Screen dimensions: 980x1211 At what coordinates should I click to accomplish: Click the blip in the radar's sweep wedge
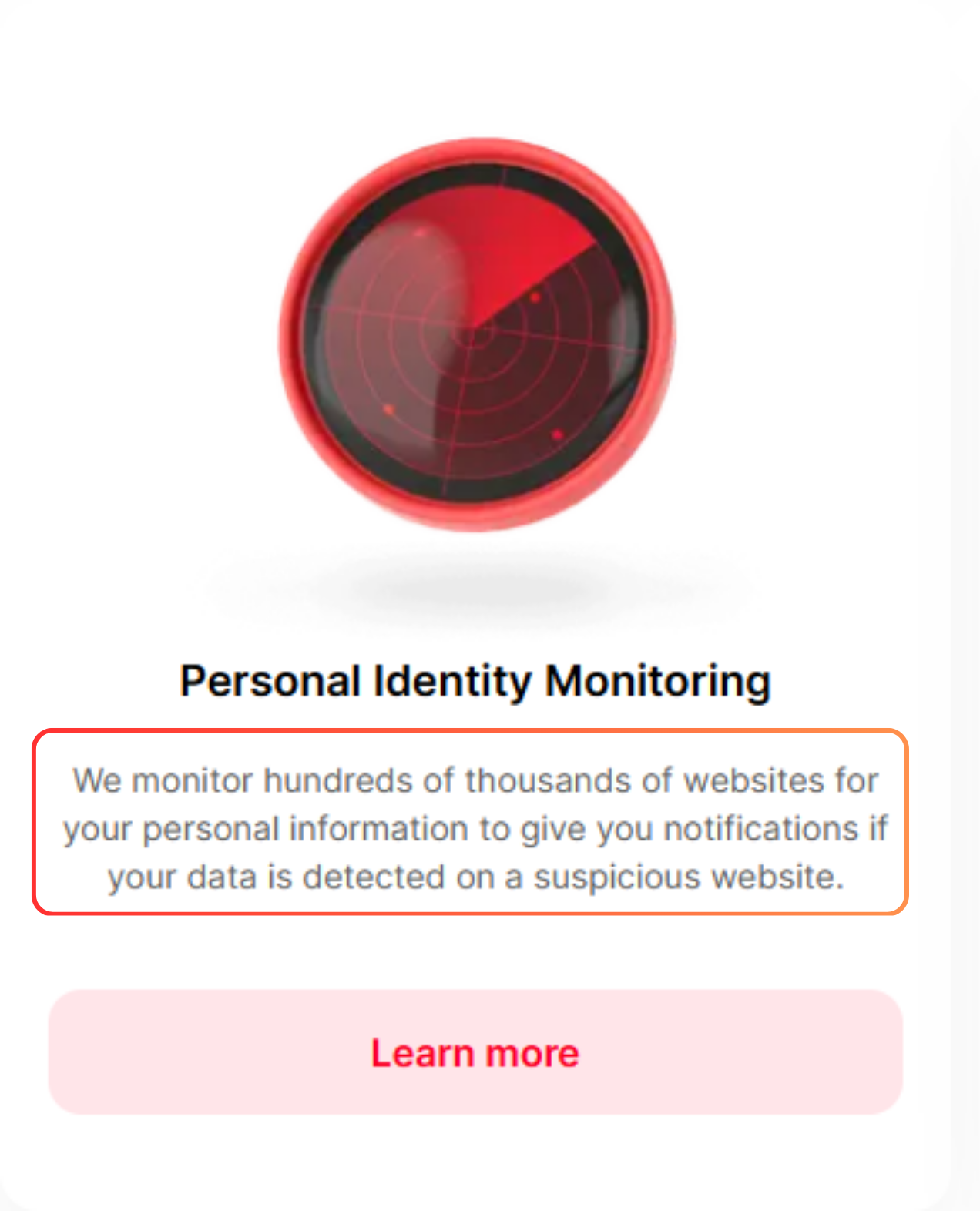(535, 297)
